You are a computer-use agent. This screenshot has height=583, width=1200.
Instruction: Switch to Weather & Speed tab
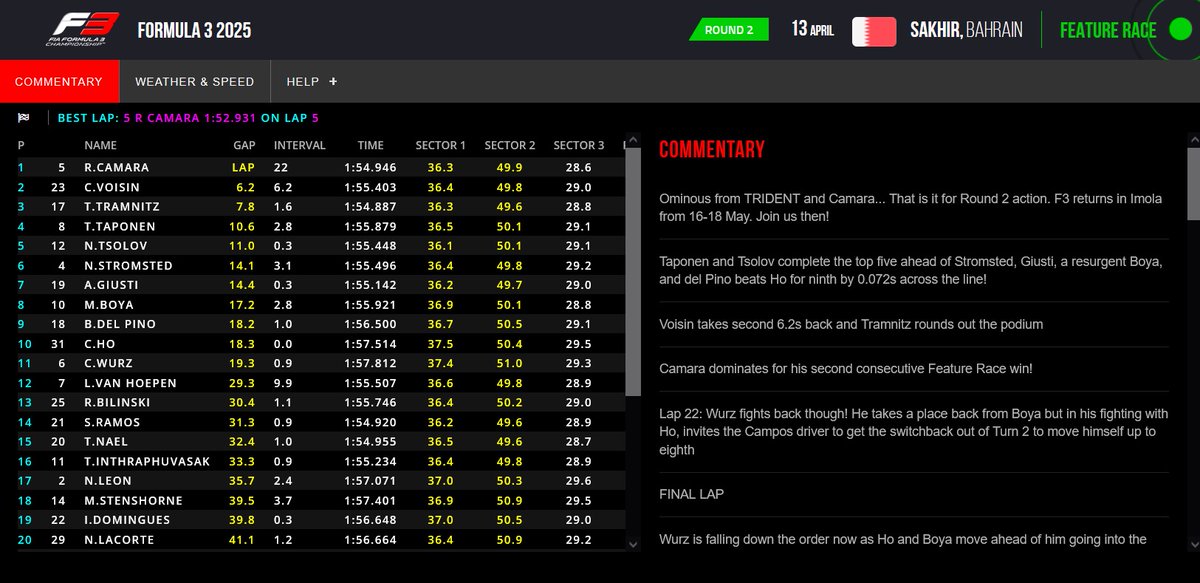tap(195, 82)
